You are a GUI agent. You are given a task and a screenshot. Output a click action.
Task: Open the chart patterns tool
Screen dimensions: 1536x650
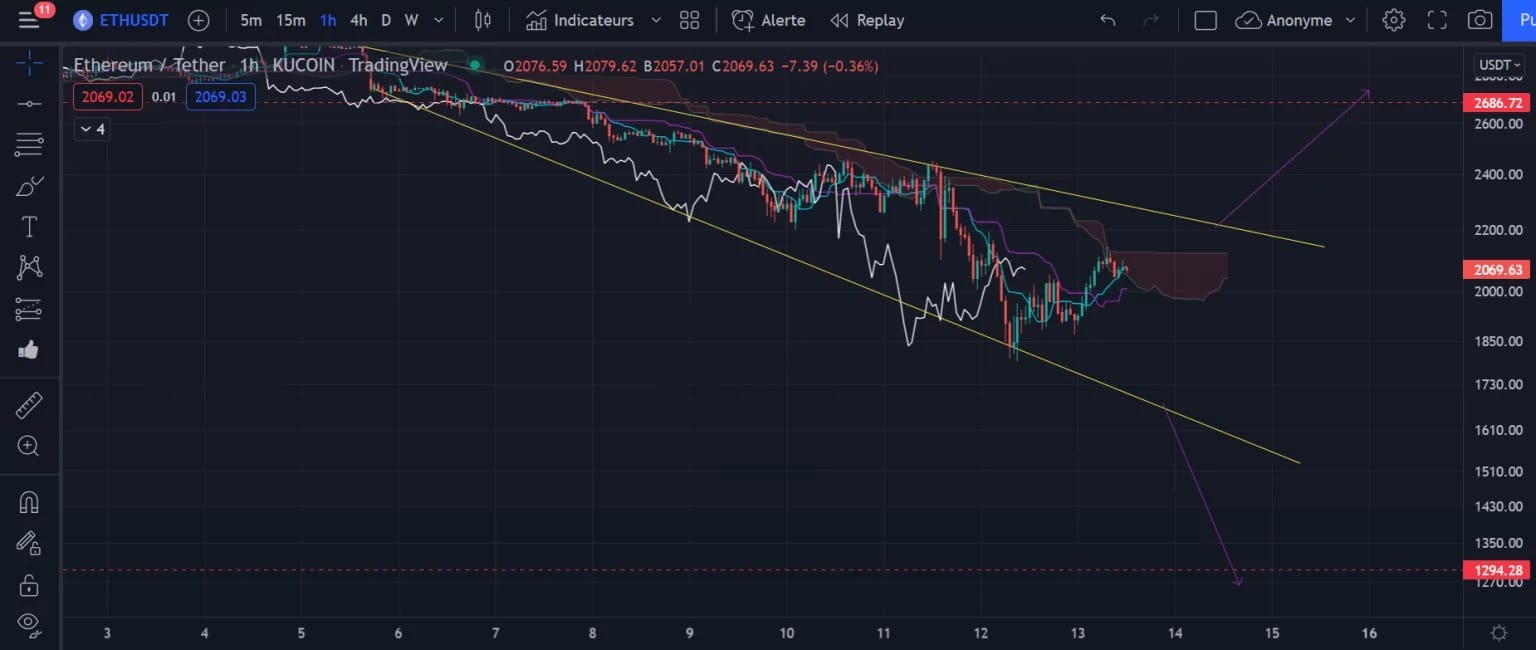click(29, 267)
